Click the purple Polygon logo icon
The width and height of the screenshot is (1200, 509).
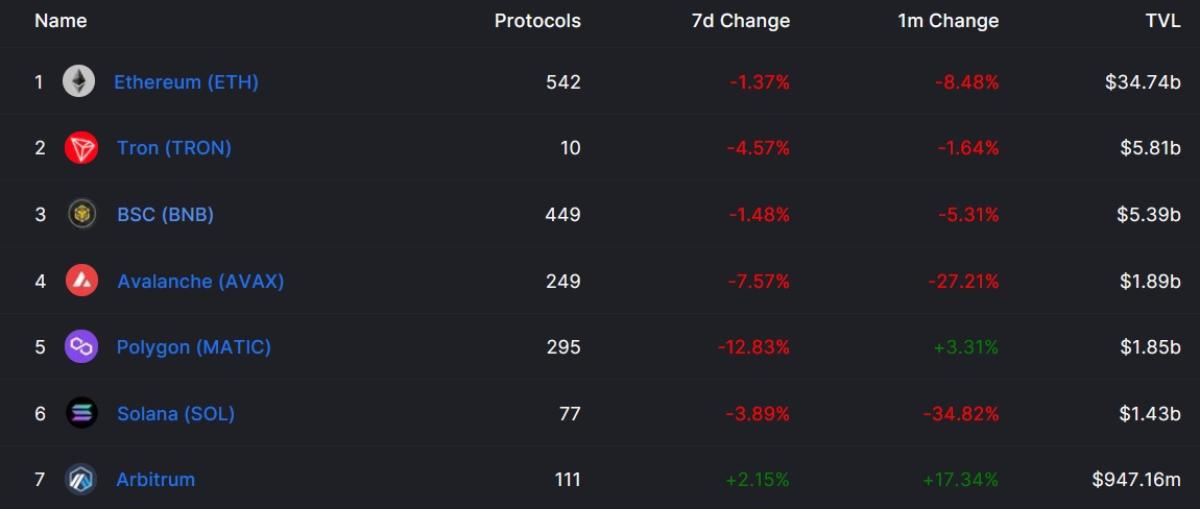pyautogui.click(x=81, y=347)
